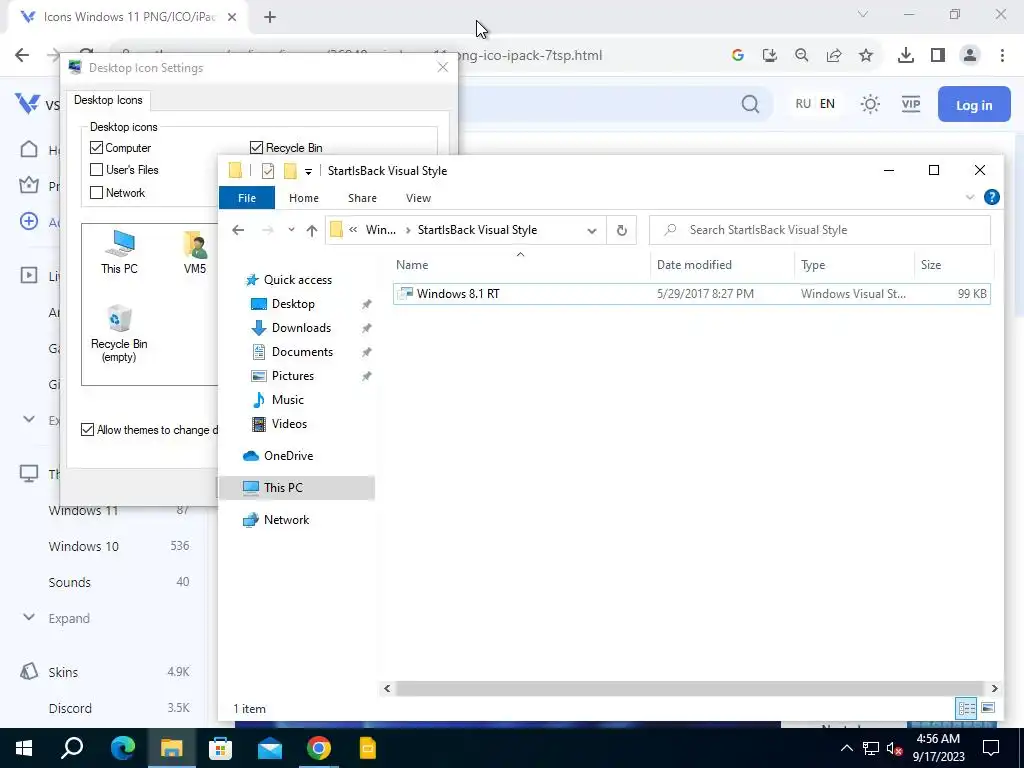Click the horizontal scrollbar right arrow
This screenshot has height=768, width=1024.
994,688
